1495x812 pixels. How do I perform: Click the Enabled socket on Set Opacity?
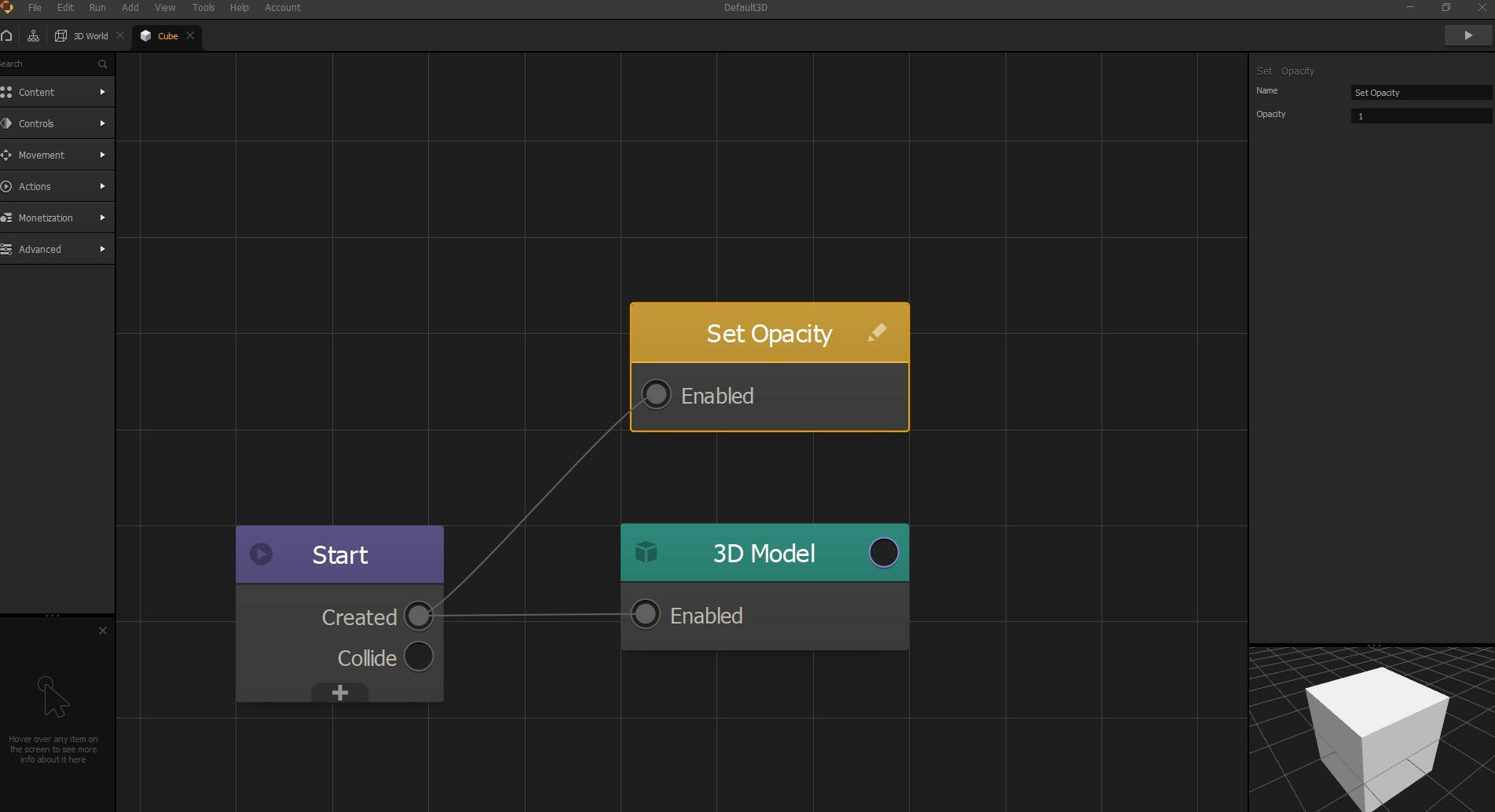click(656, 394)
